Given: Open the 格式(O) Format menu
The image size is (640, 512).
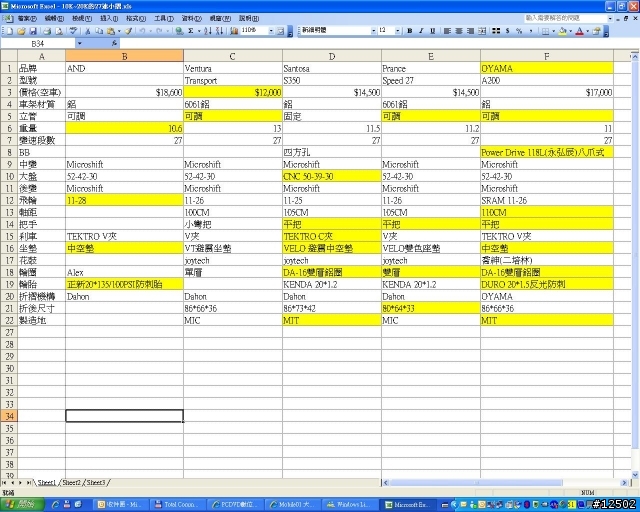Looking at the screenshot, I should [x=136, y=18].
